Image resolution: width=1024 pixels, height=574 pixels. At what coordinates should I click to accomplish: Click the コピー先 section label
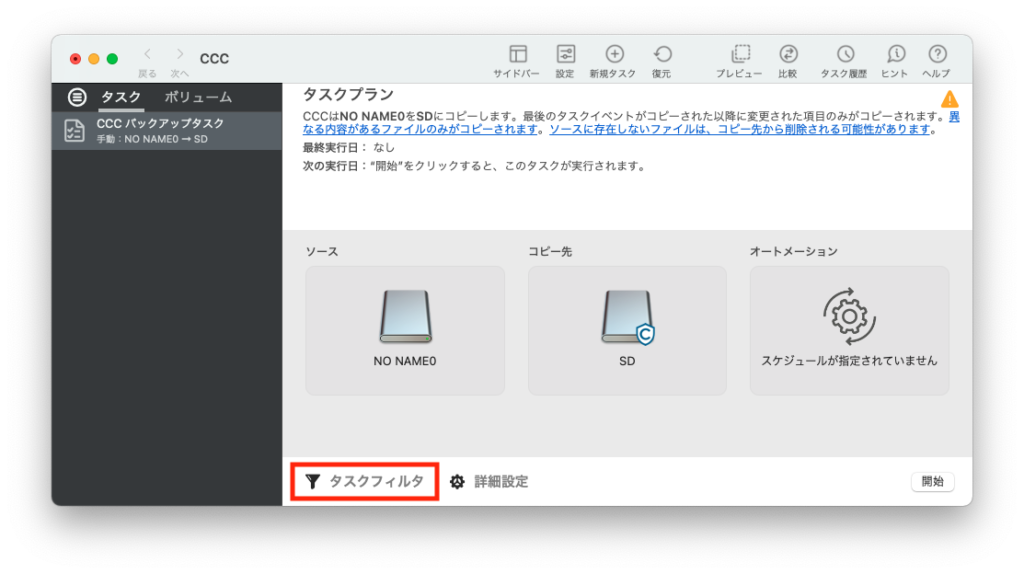click(x=550, y=251)
